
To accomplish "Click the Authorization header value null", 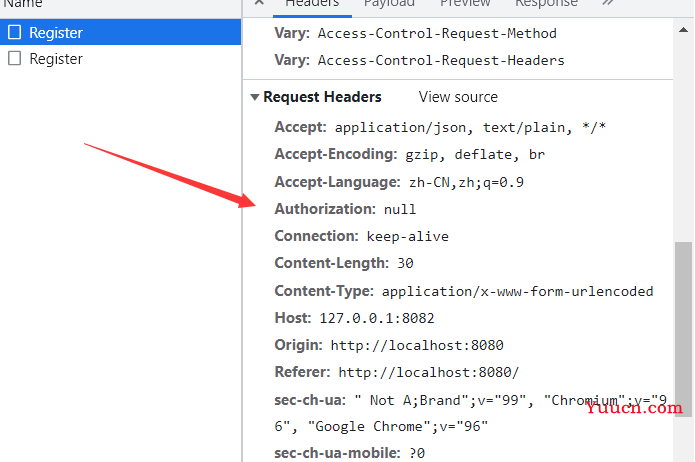I will pyautogui.click(x=400, y=209).
